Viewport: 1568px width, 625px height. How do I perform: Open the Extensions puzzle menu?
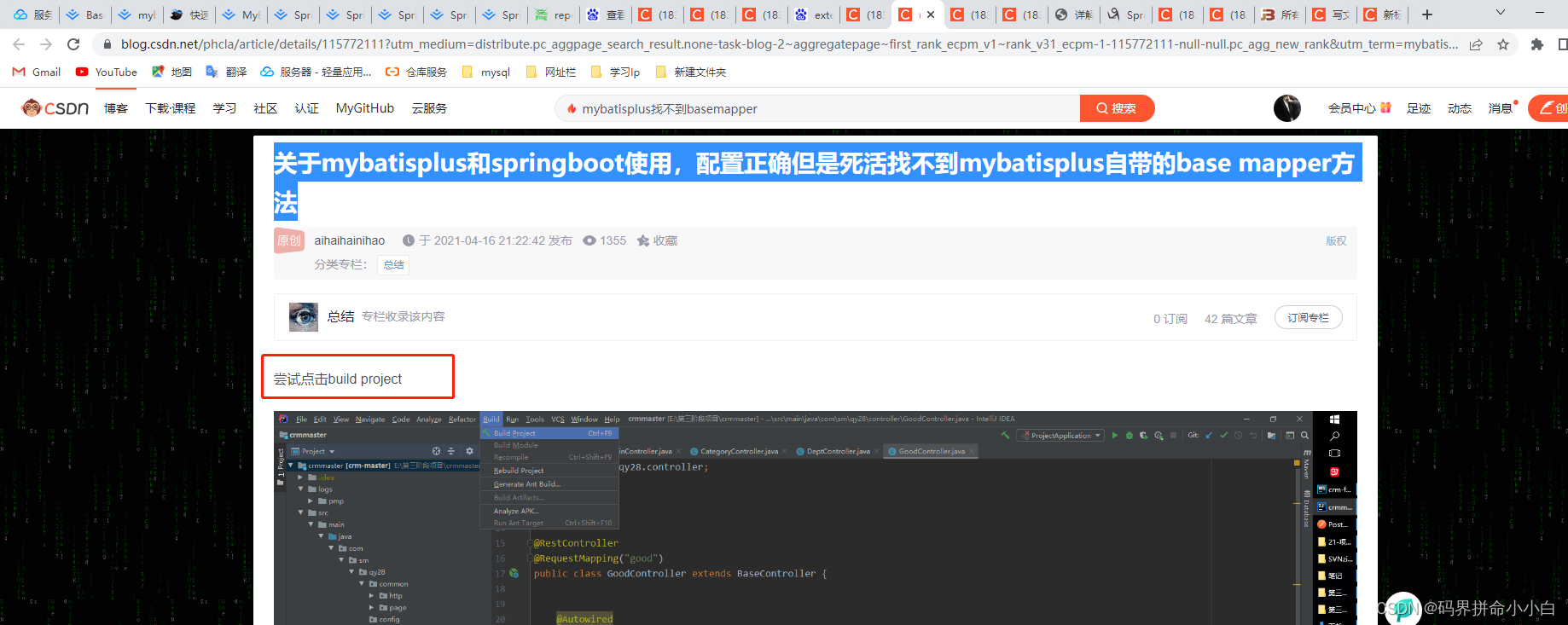point(1537,44)
